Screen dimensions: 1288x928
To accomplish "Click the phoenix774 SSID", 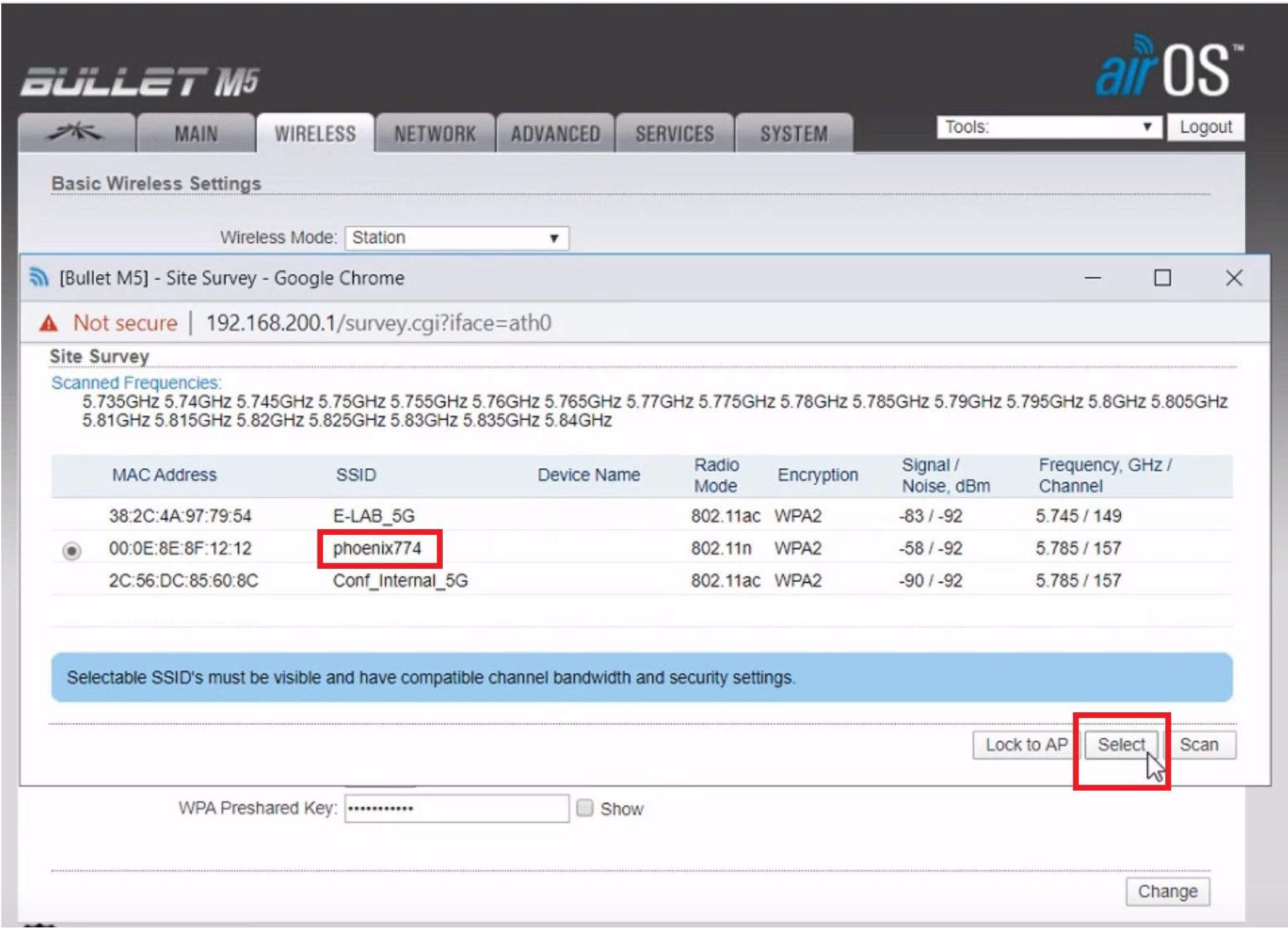I will [x=377, y=548].
